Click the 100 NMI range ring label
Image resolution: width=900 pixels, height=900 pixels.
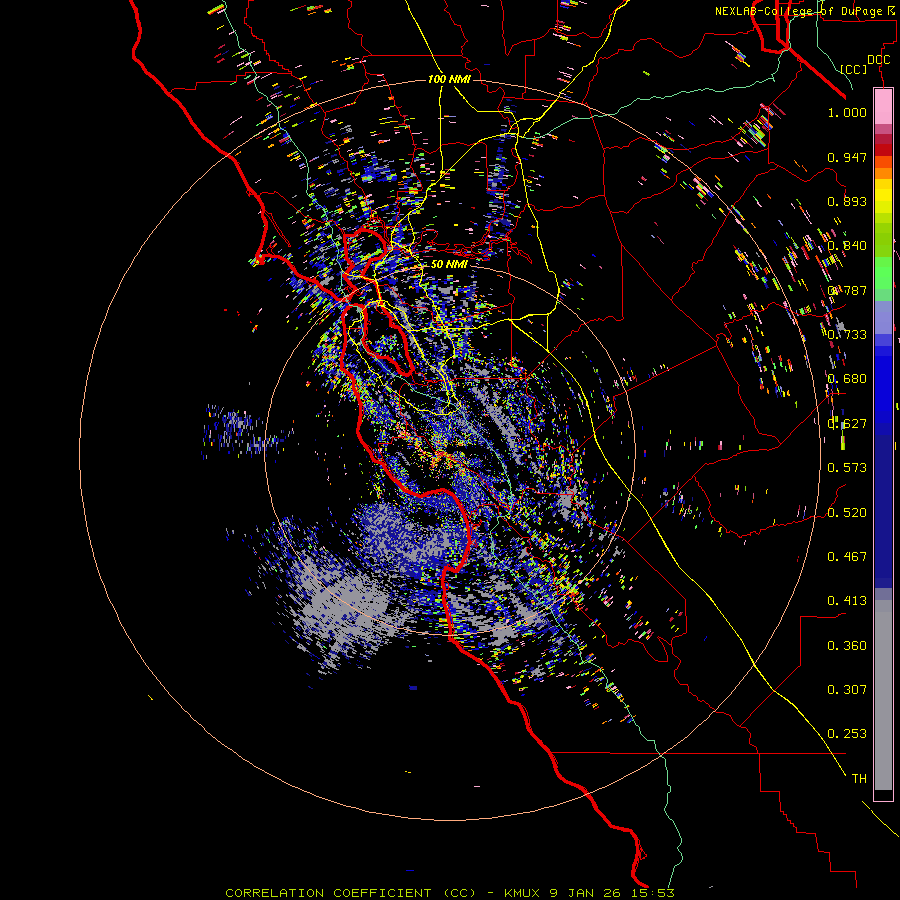pyautogui.click(x=449, y=79)
